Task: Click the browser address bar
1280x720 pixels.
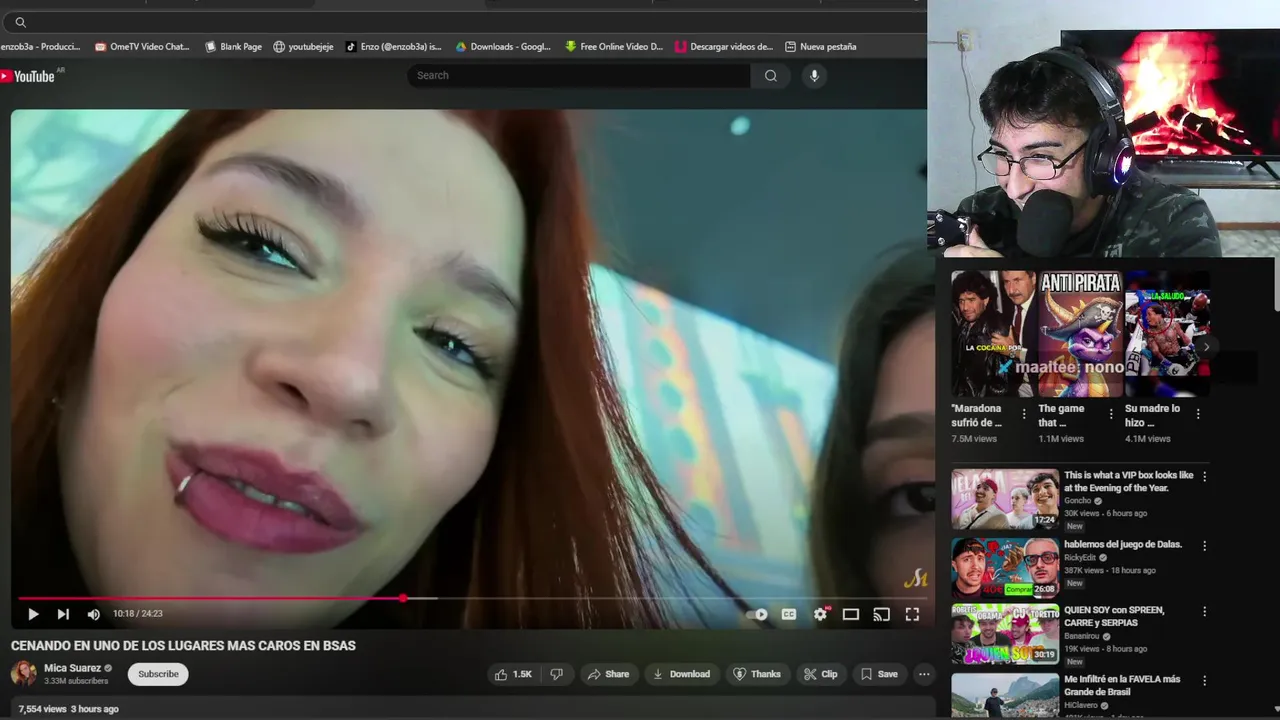Action: [465, 22]
